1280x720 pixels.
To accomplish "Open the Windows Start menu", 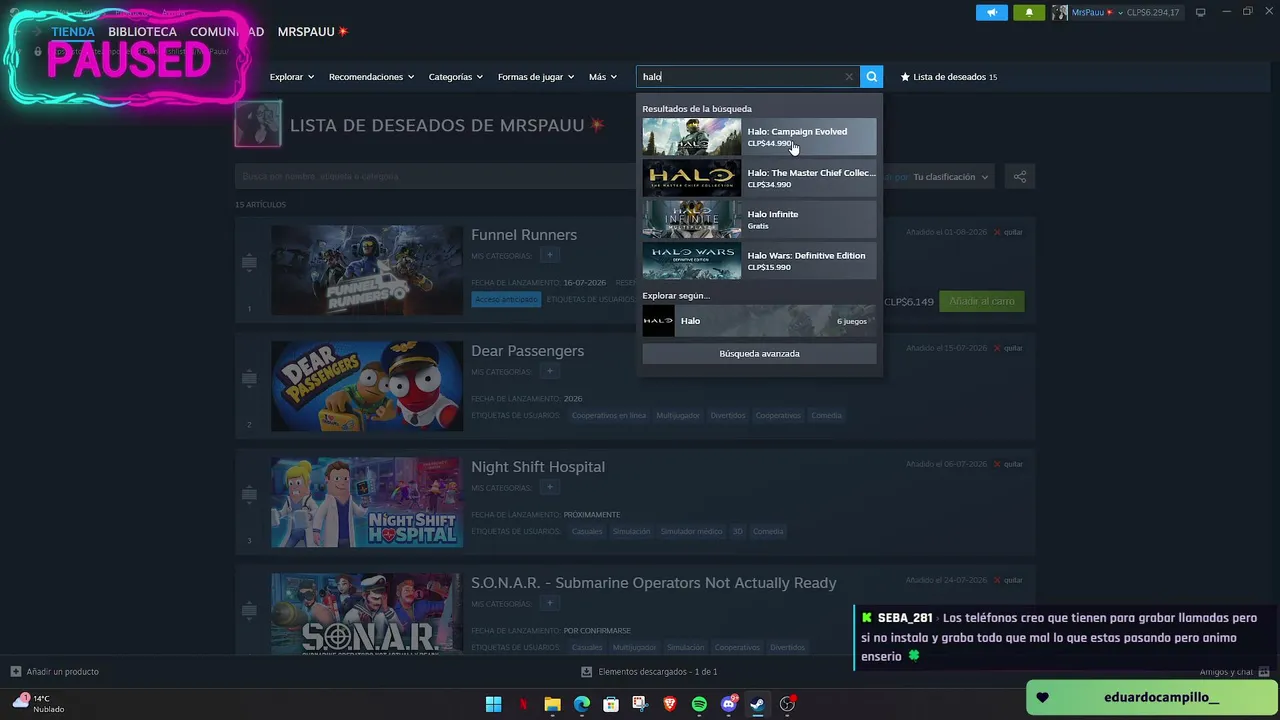I will click(x=493, y=704).
